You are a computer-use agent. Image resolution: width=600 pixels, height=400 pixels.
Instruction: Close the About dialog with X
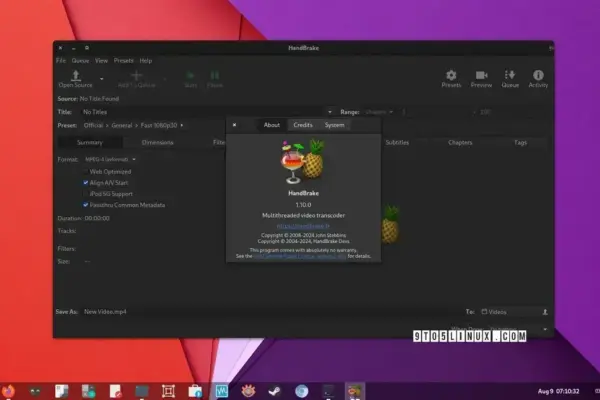click(x=235, y=125)
